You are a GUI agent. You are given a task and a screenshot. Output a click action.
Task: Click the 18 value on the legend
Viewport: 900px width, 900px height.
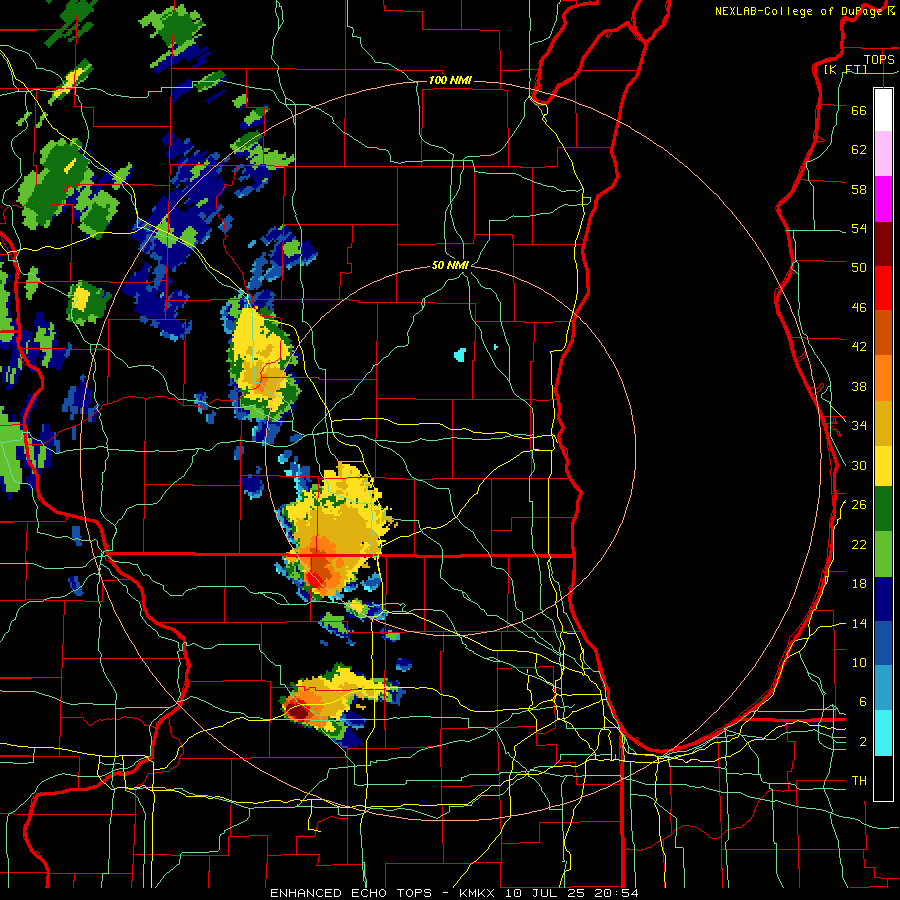tap(859, 584)
